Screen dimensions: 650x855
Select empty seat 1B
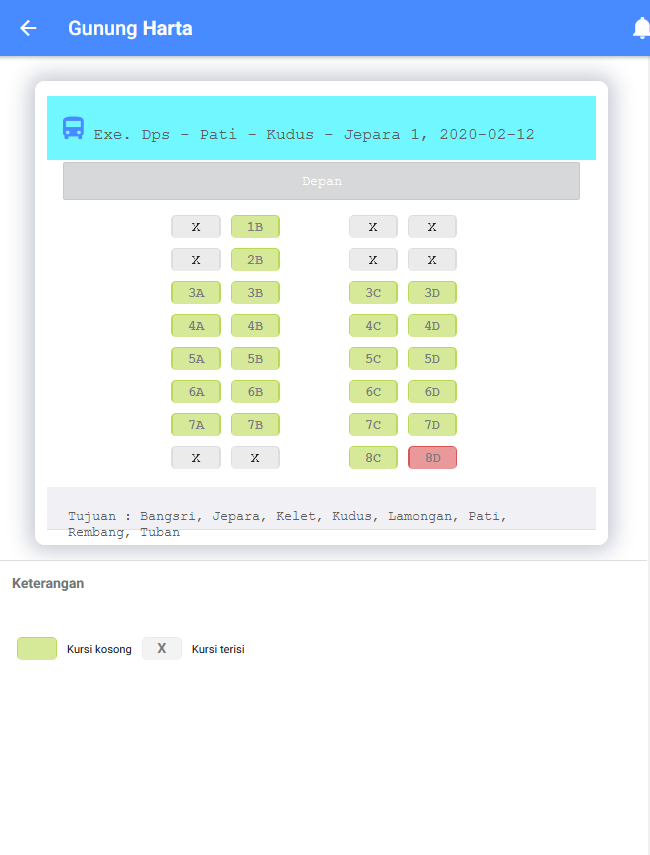pos(255,226)
